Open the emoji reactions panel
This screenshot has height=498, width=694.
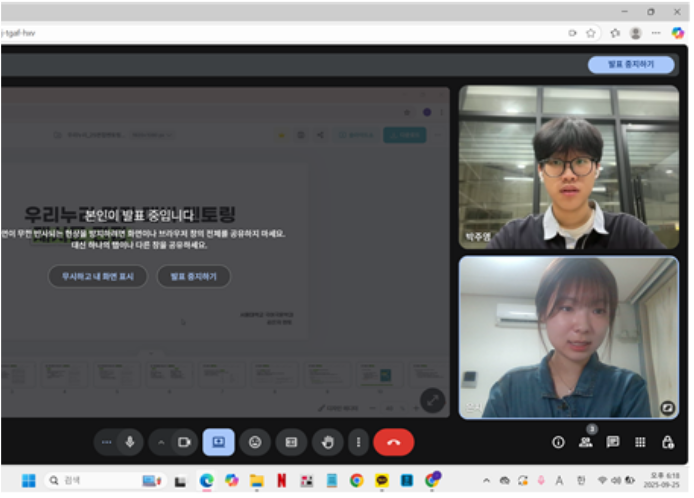click(x=255, y=442)
